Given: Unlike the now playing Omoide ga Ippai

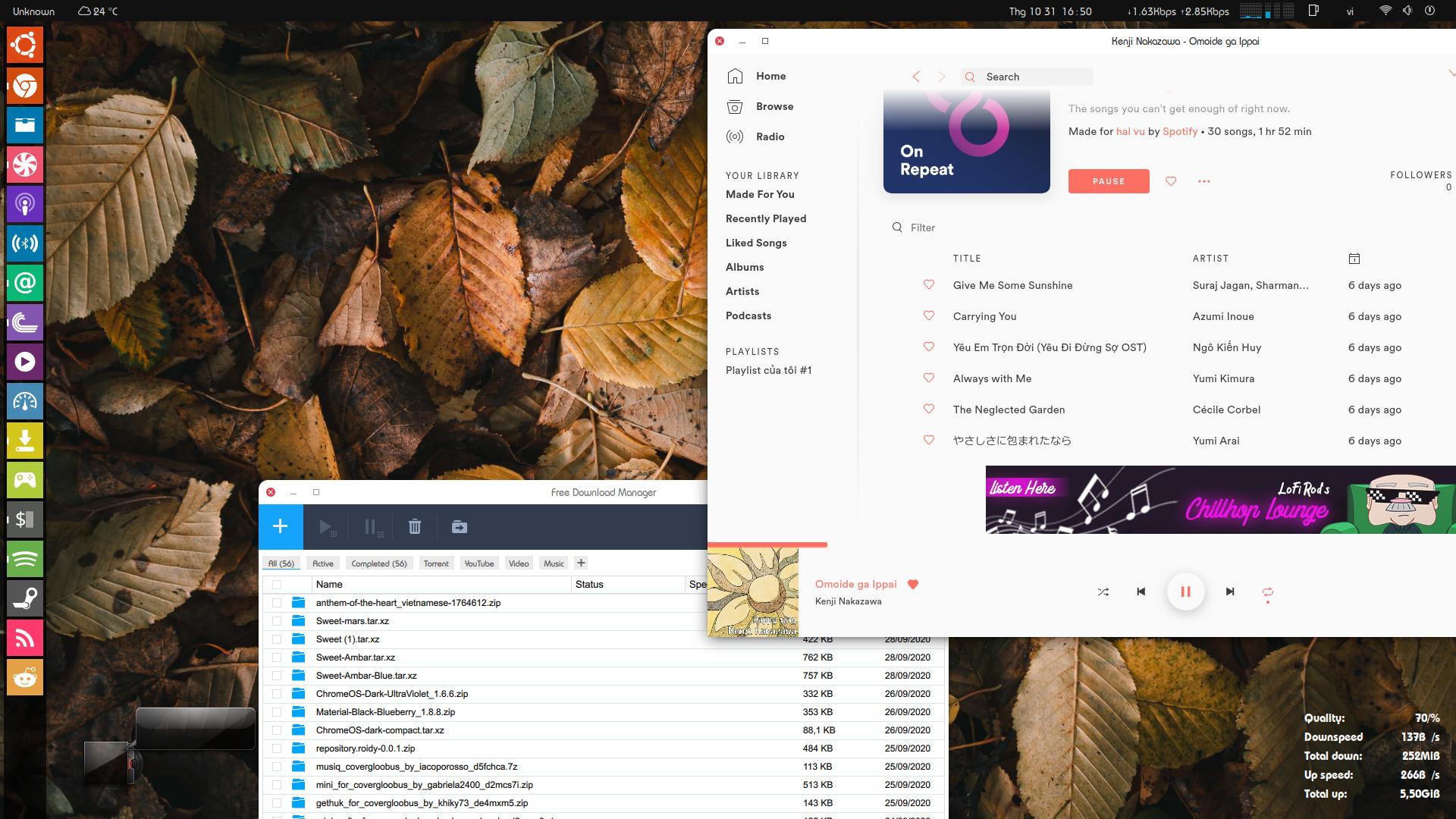Looking at the screenshot, I should click(x=913, y=584).
